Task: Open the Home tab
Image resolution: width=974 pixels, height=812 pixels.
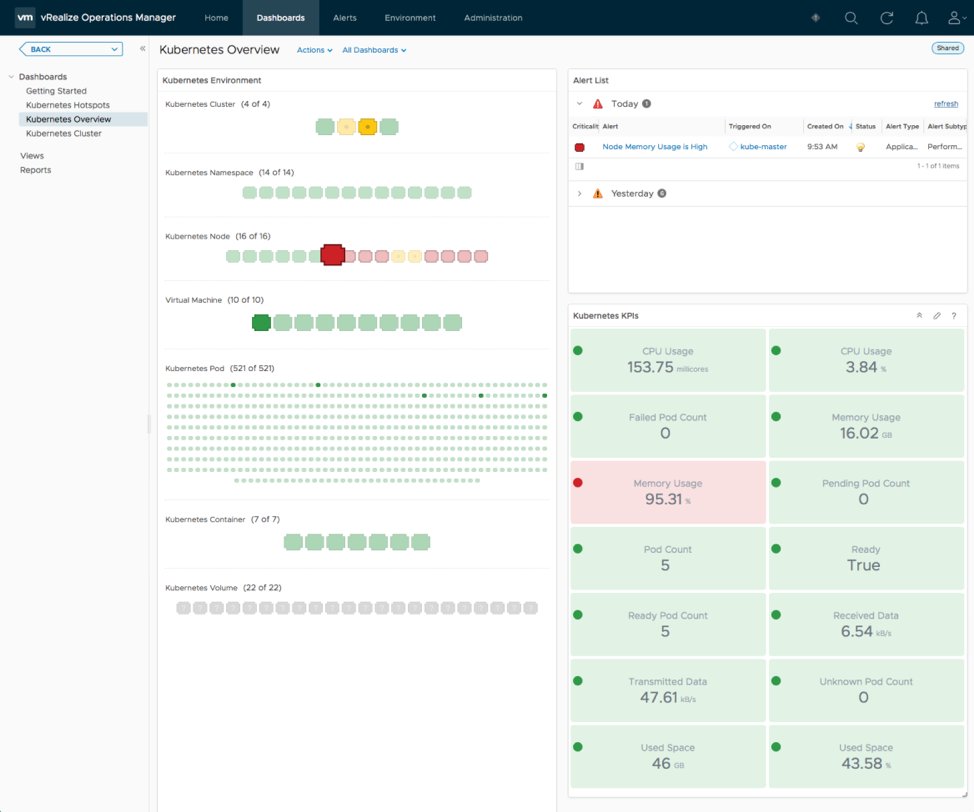Action: coord(216,17)
